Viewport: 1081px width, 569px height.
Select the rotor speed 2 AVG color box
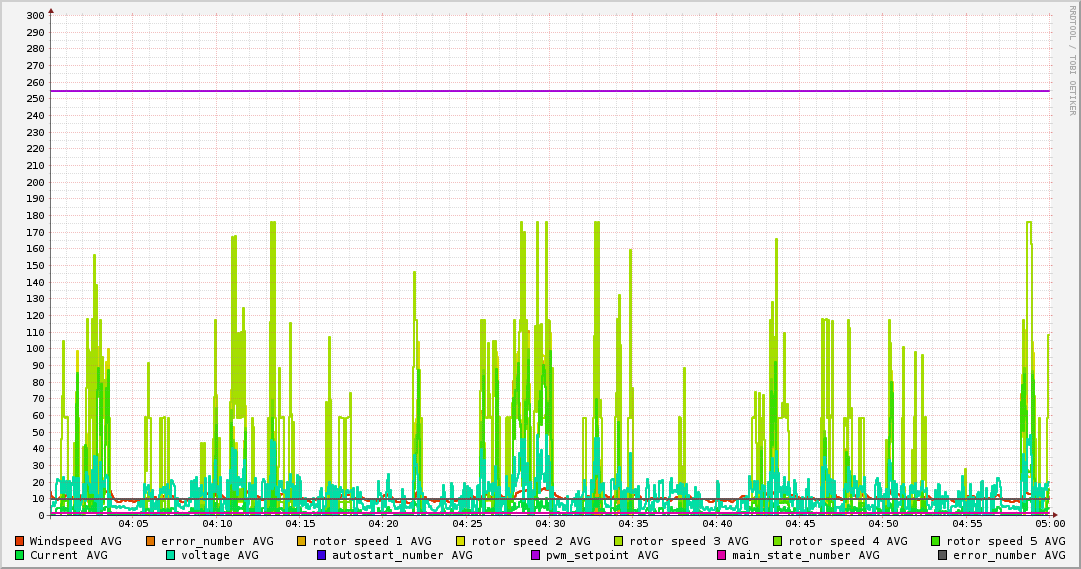point(461,541)
